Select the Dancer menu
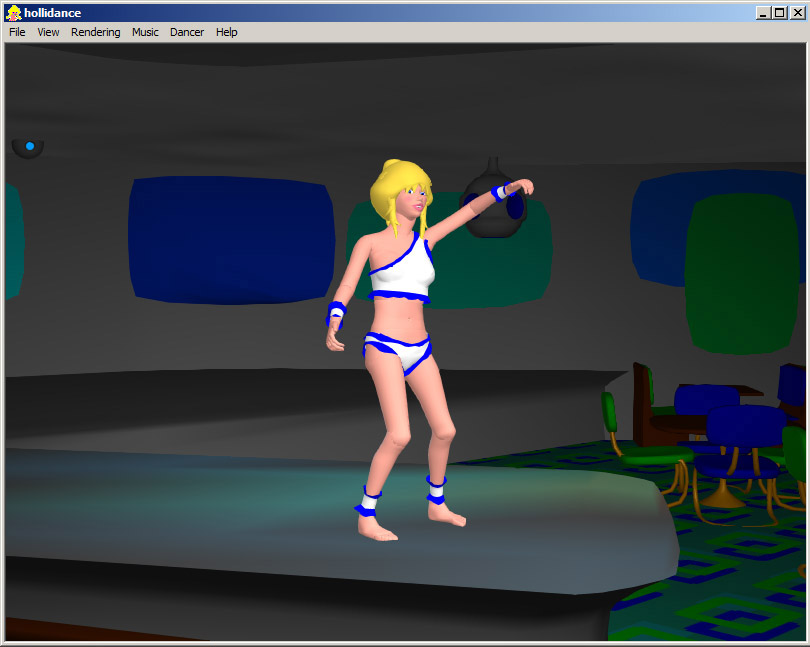 coord(186,32)
